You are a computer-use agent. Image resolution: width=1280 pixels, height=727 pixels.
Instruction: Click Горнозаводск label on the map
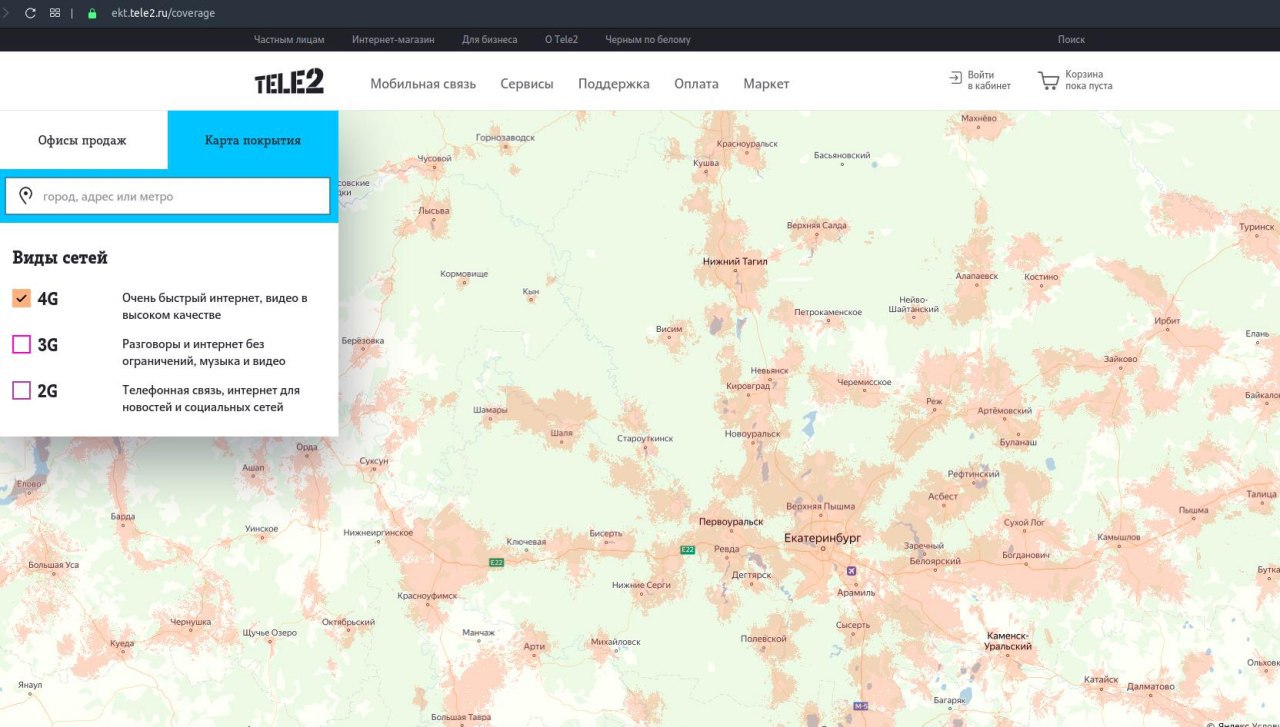click(x=505, y=137)
